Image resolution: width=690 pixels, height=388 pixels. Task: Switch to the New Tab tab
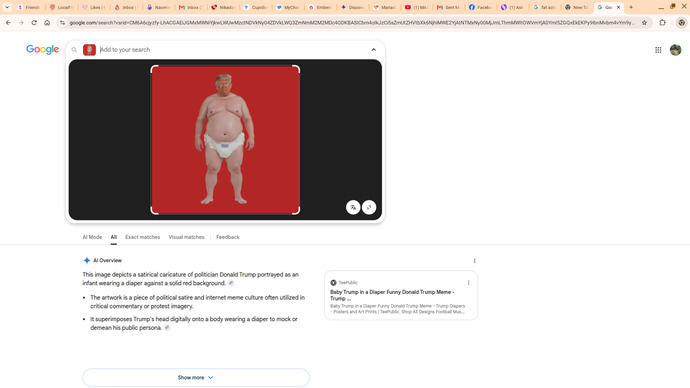(x=577, y=7)
